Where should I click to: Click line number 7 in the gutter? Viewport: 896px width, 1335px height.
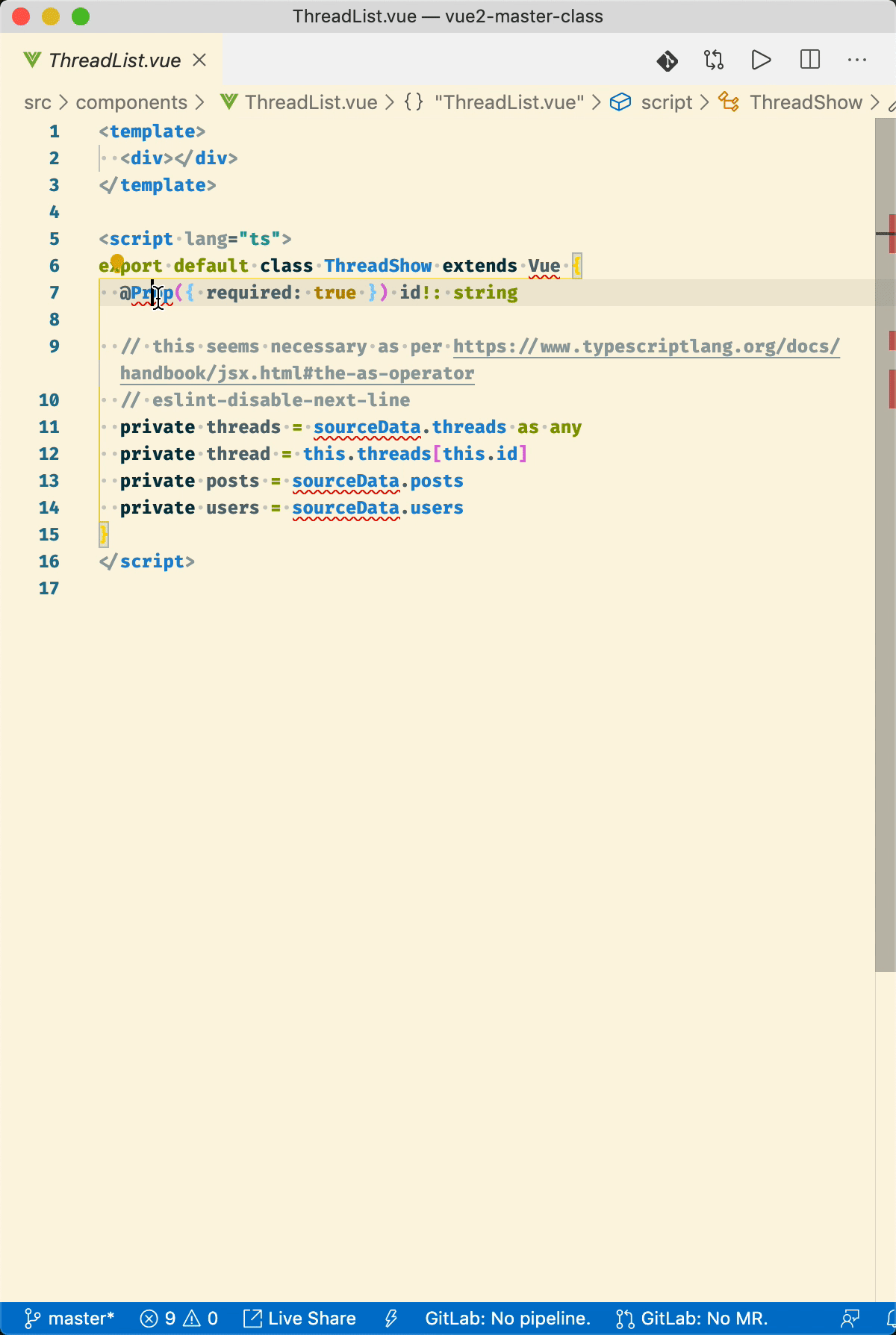pos(54,293)
